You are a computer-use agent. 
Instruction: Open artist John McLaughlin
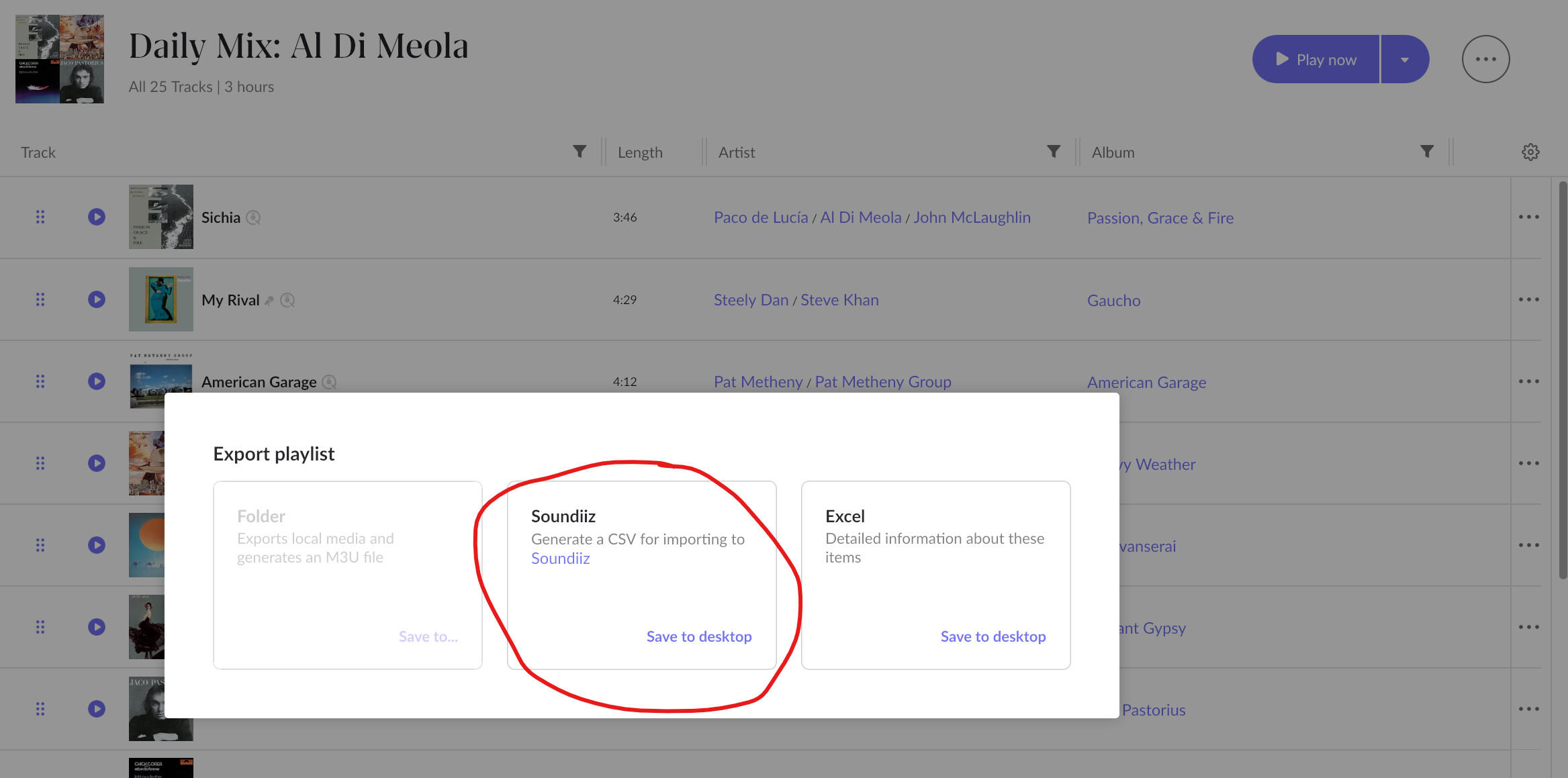coord(972,217)
